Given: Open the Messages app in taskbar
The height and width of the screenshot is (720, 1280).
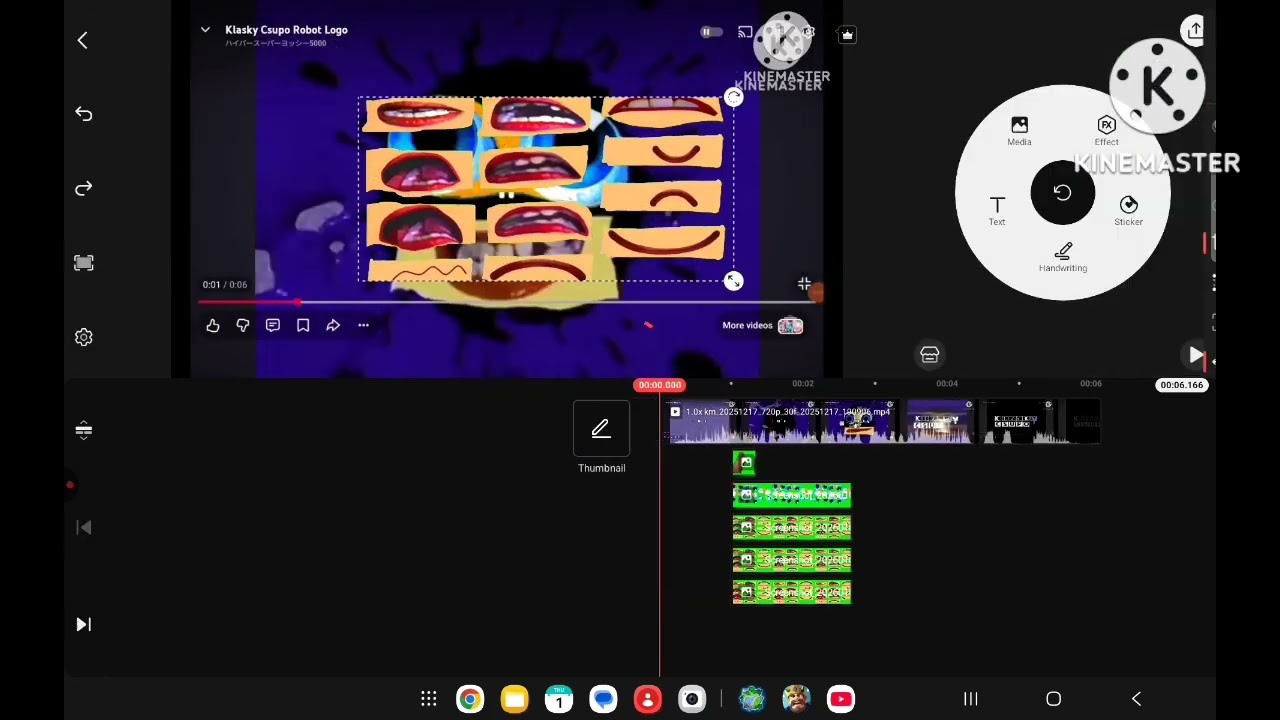Looking at the screenshot, I should tap(603, 699).
